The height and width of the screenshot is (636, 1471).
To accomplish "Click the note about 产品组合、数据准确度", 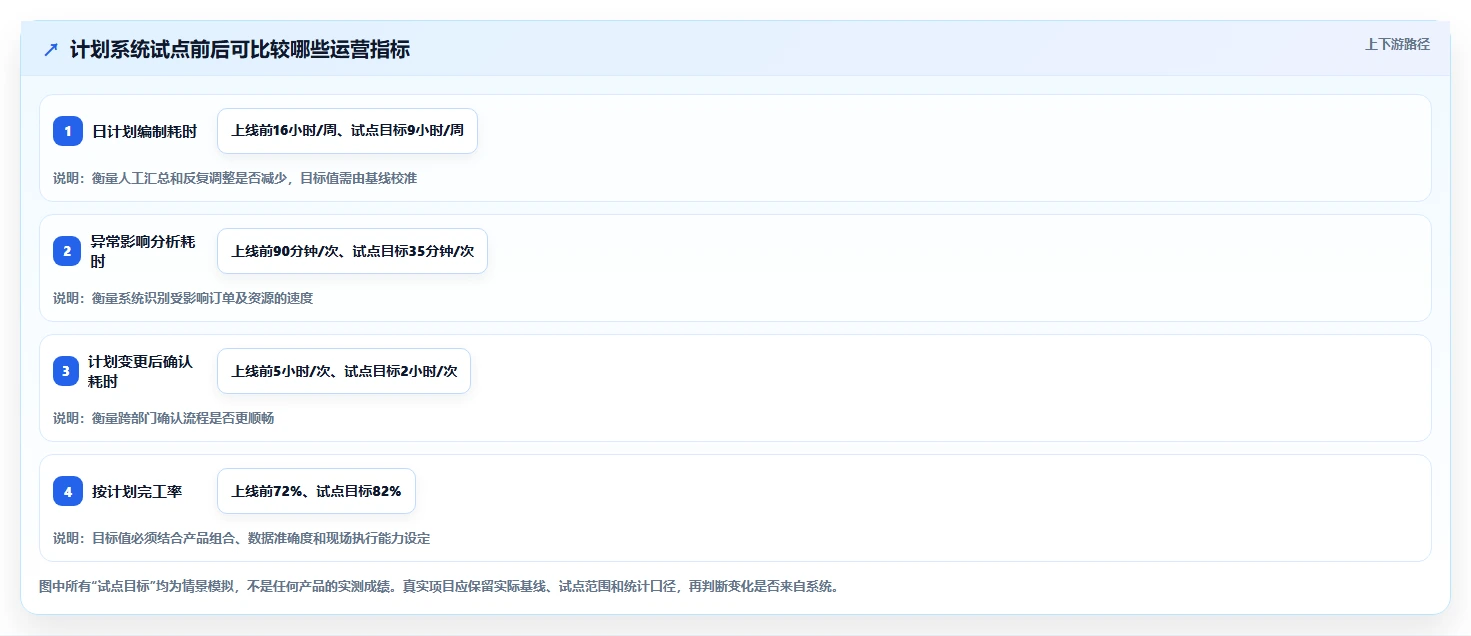I will pos(242,538).
